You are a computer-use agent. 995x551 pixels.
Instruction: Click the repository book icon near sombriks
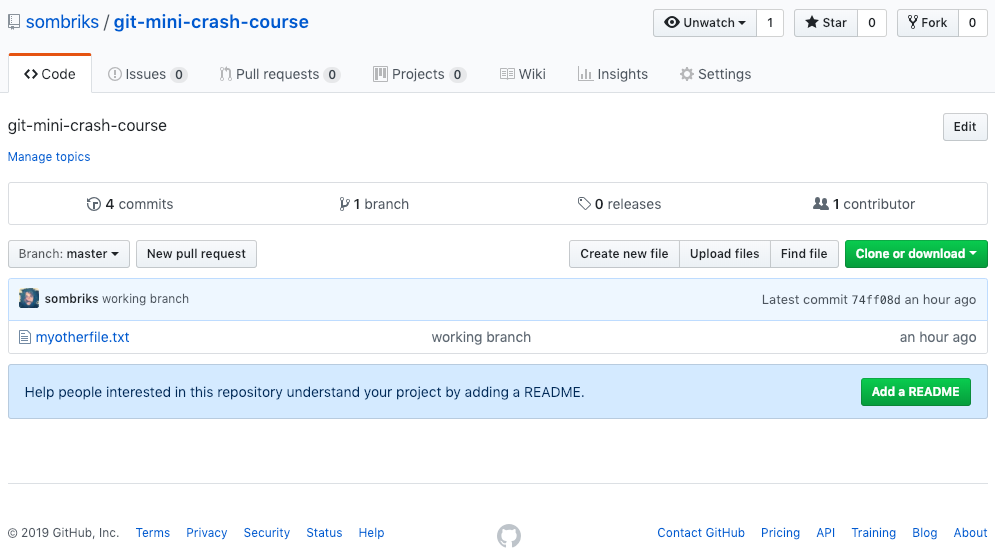coord(14,22)
